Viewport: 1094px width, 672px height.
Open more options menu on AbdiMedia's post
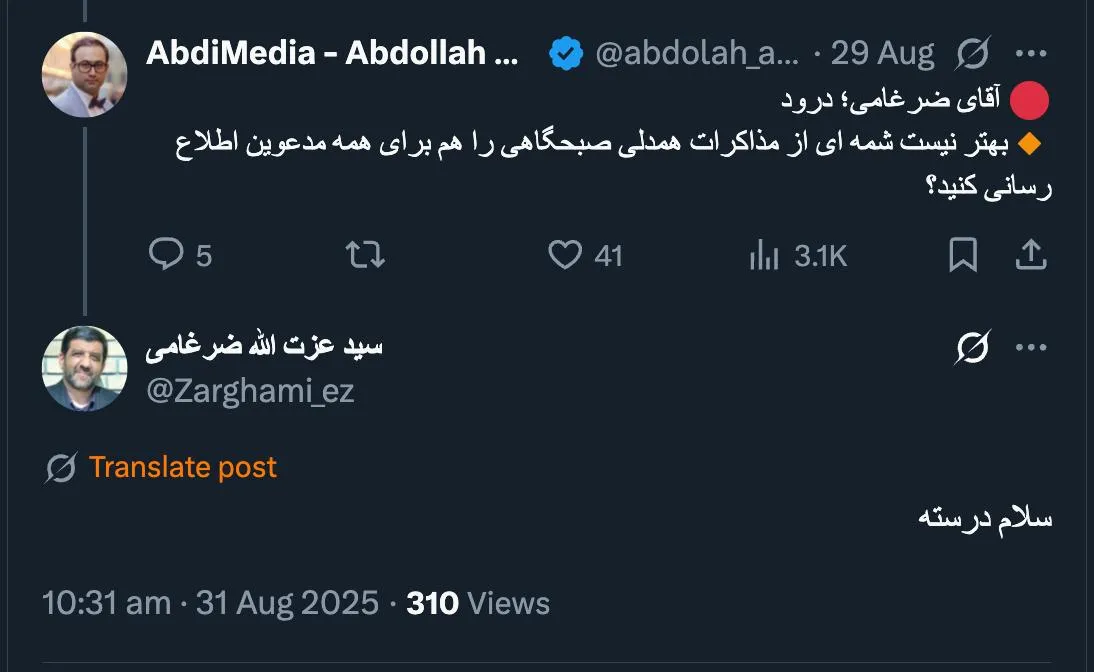point(1031,54)
